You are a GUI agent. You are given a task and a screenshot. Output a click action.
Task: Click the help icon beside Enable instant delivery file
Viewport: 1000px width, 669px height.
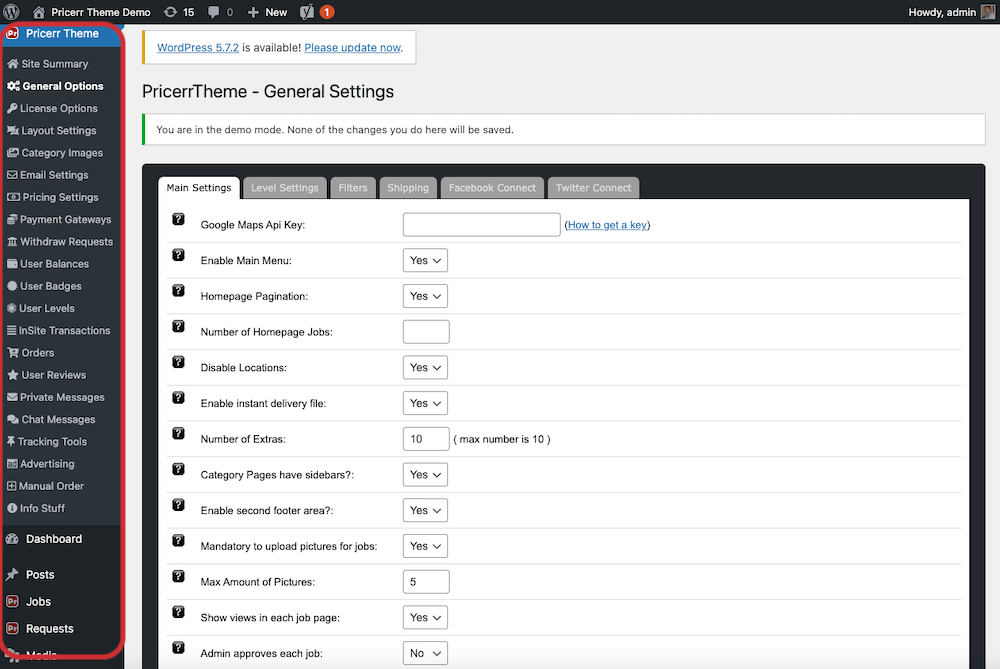(x=179, y=398)
